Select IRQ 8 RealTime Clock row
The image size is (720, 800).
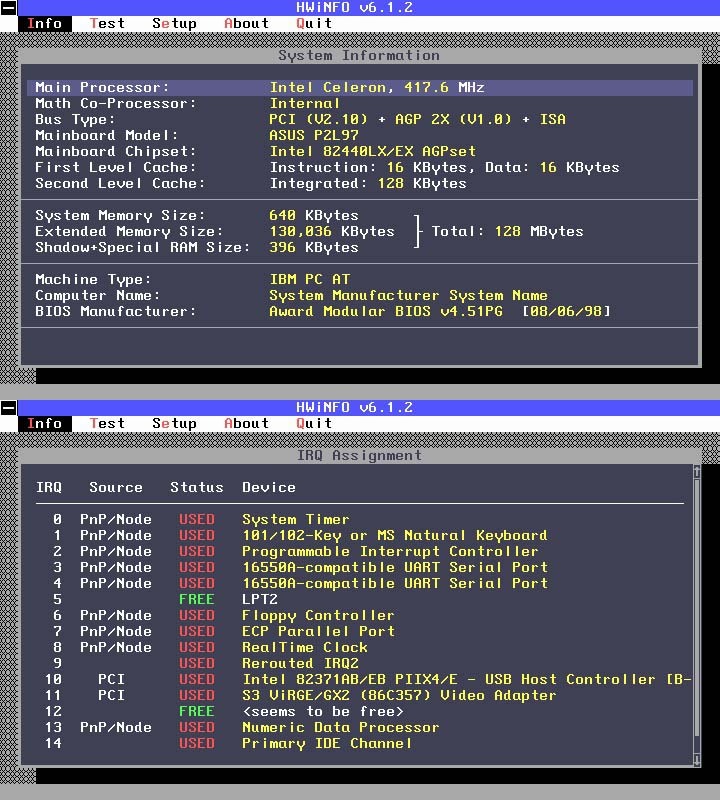point(360,647)
